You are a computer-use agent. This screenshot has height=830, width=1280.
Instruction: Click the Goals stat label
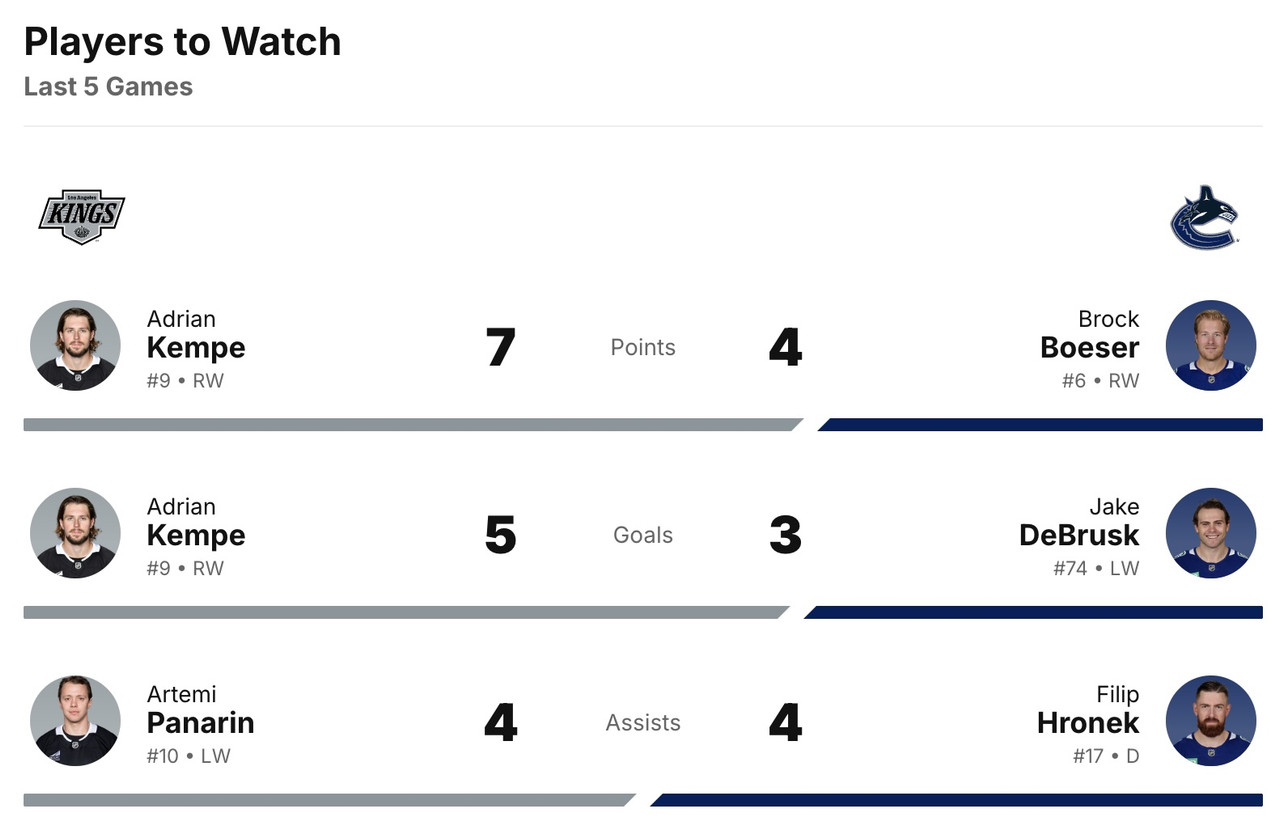tap(643, 536)
